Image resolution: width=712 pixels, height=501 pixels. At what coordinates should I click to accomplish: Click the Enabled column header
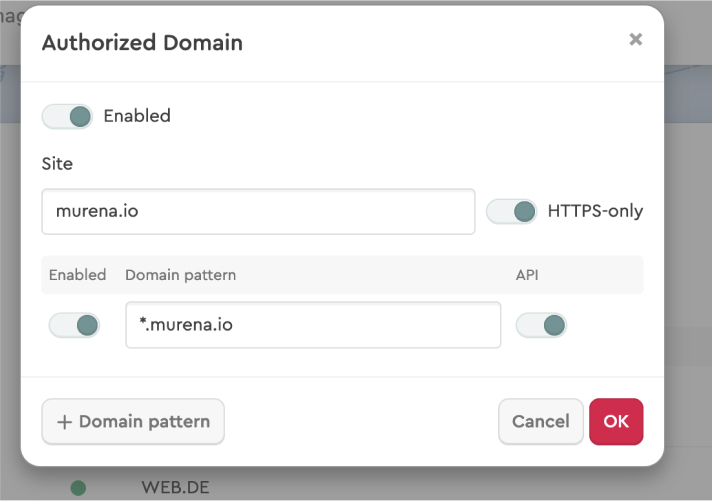(x=77, y=275)
